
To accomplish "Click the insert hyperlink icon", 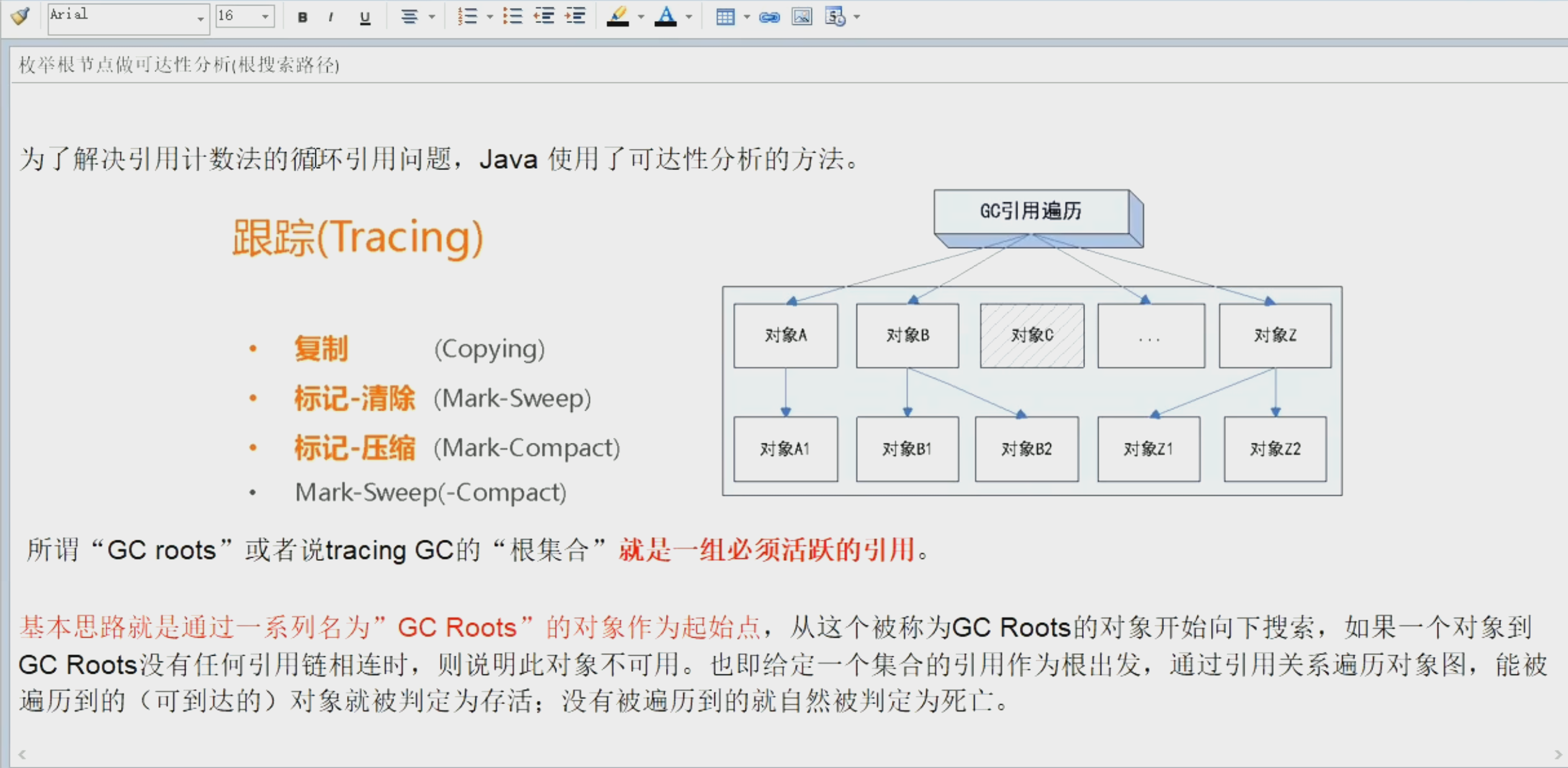I will [769, 17].
